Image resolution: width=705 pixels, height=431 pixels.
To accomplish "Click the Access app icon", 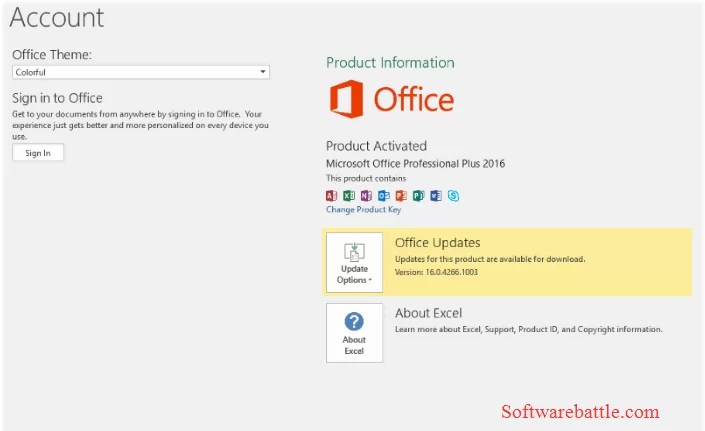I will tap(331, 196).
